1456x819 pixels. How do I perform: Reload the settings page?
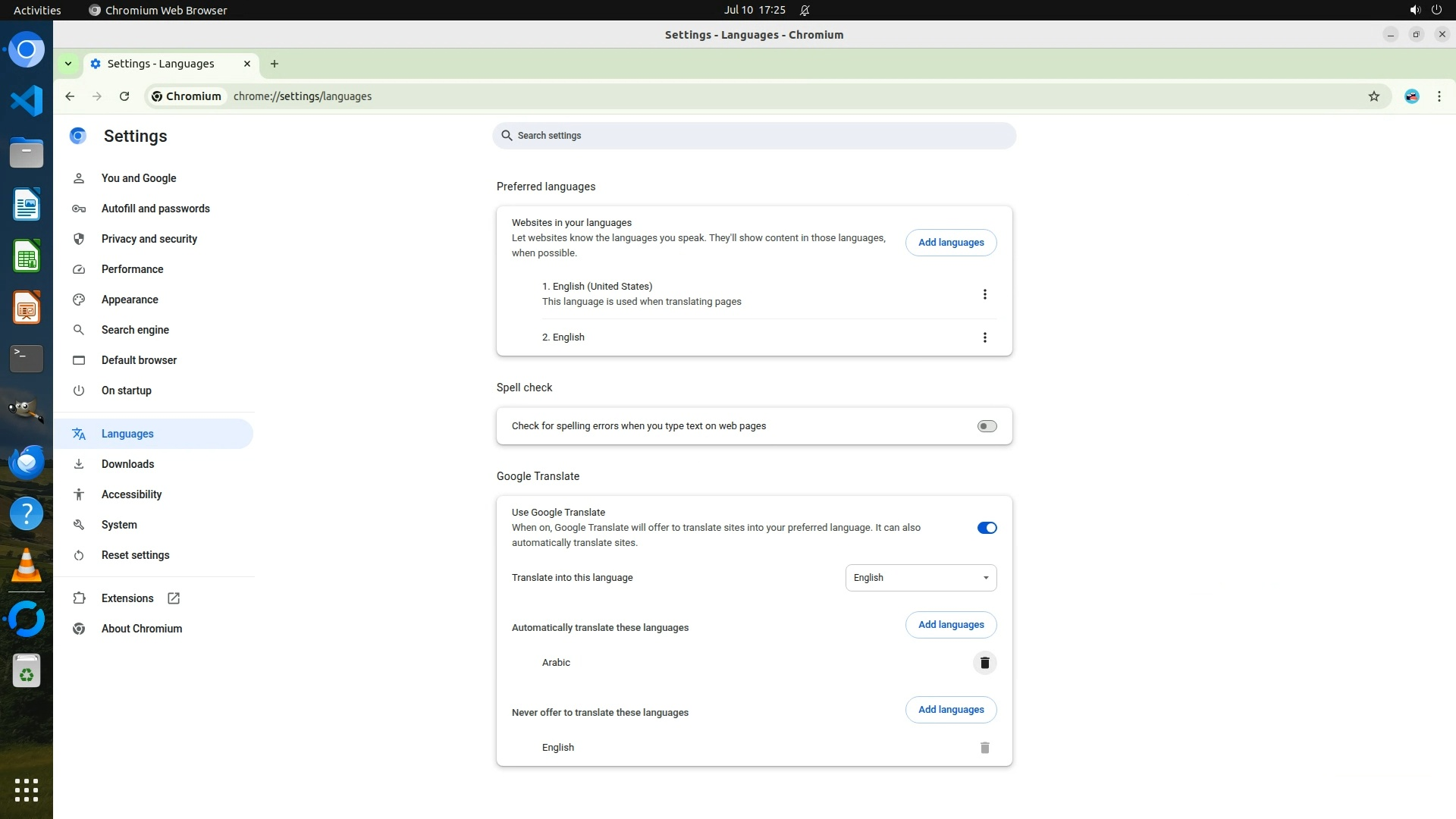coord(124,96)
